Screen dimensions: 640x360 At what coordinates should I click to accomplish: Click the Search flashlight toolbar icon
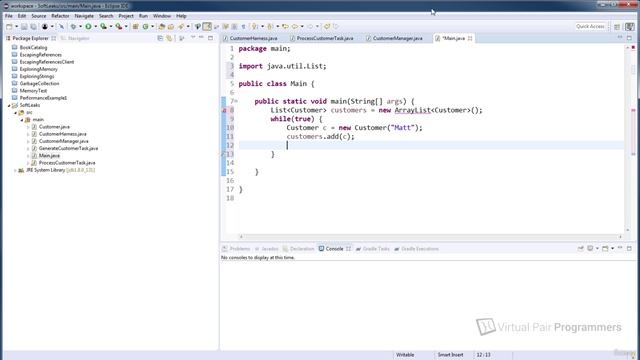pyautogui.click(x=181, y=27)
